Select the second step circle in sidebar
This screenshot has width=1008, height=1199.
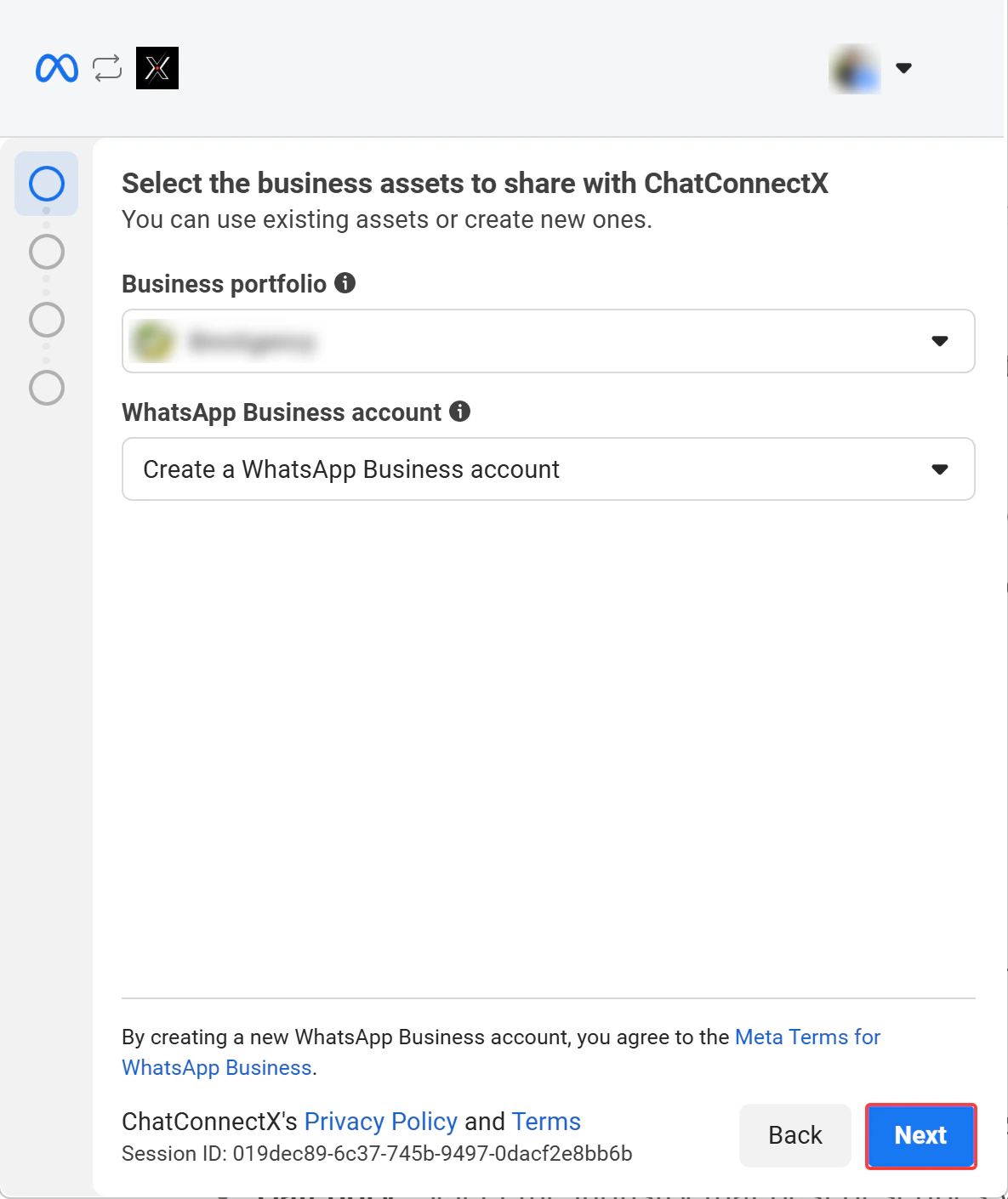47,252
